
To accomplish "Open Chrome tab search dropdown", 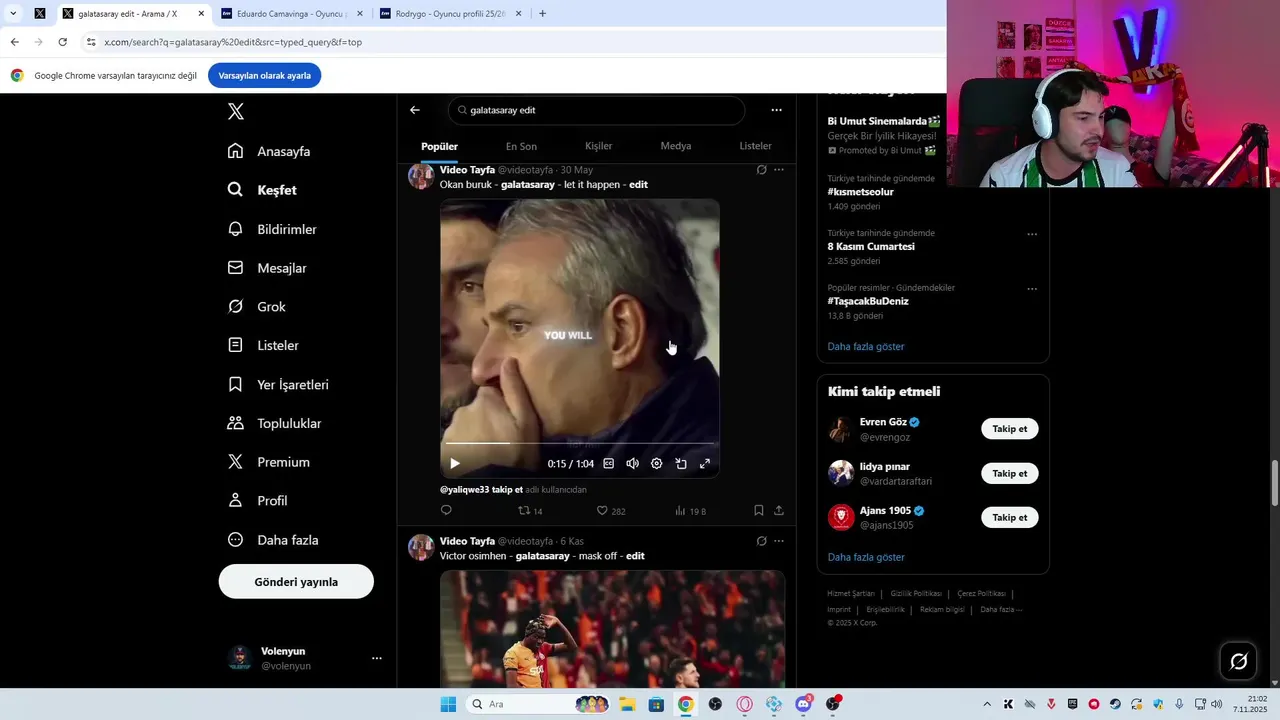I will coord(12,14).
